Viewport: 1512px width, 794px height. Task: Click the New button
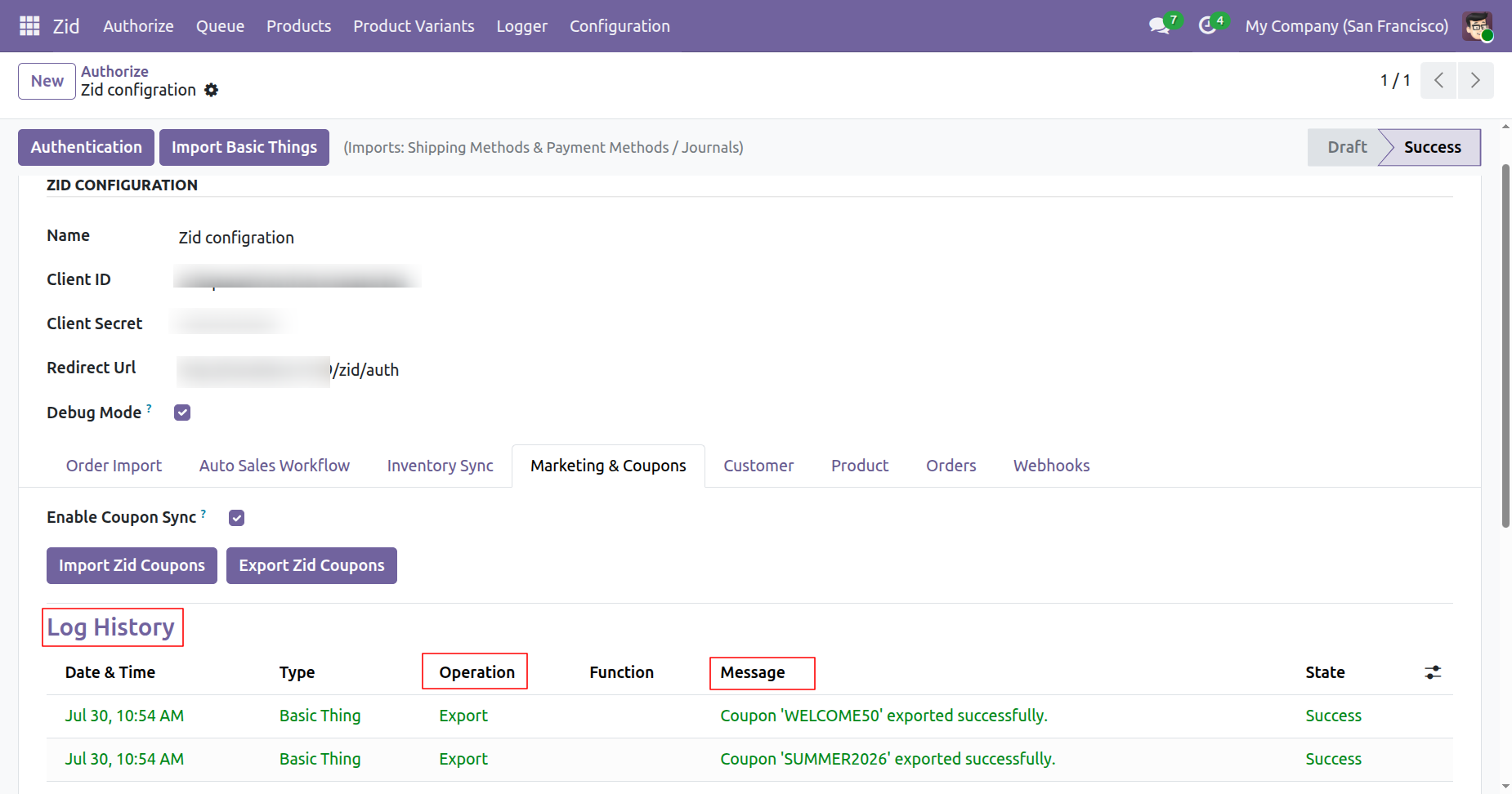(47, 81)
